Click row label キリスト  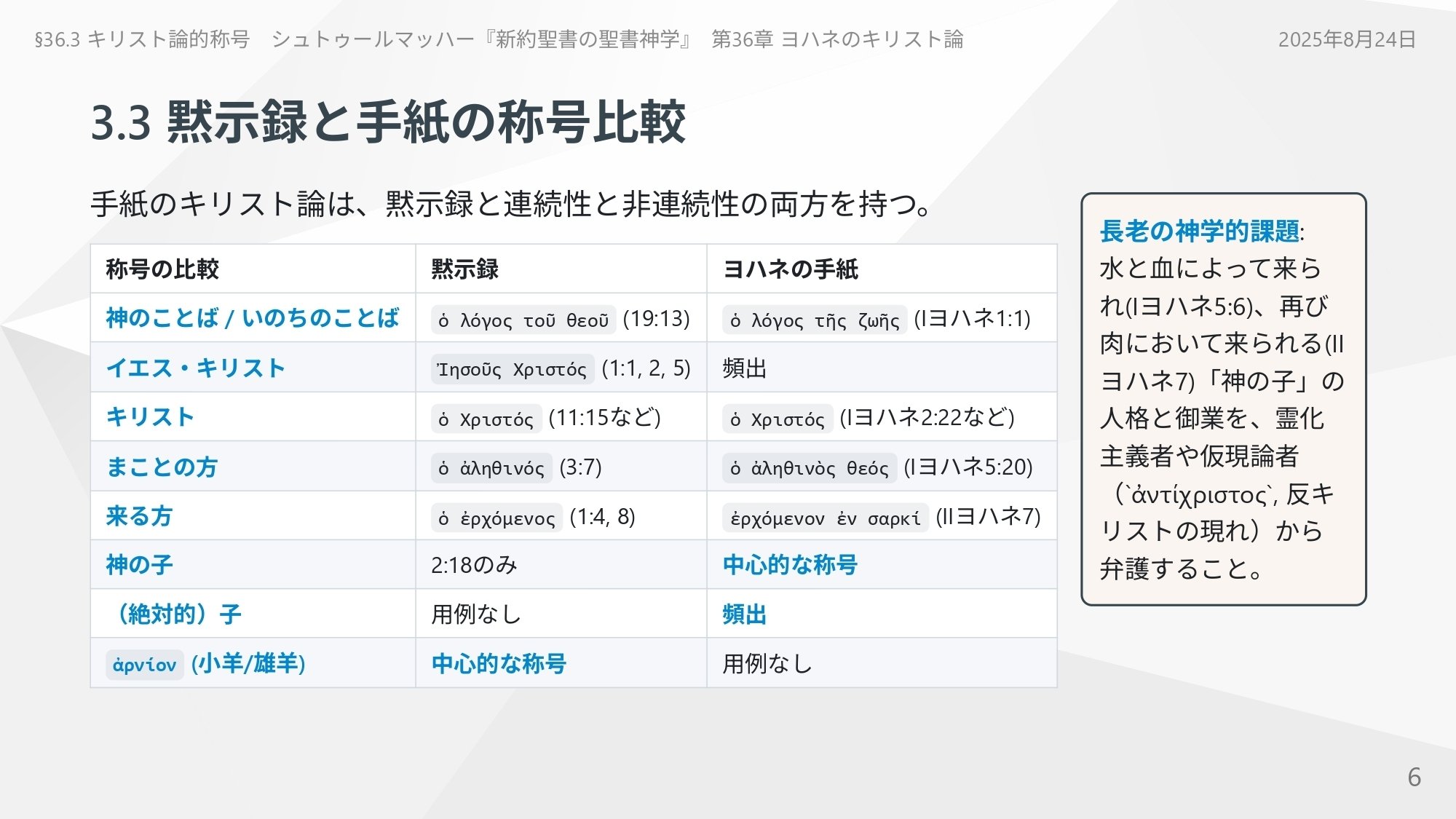click(150, 416)
